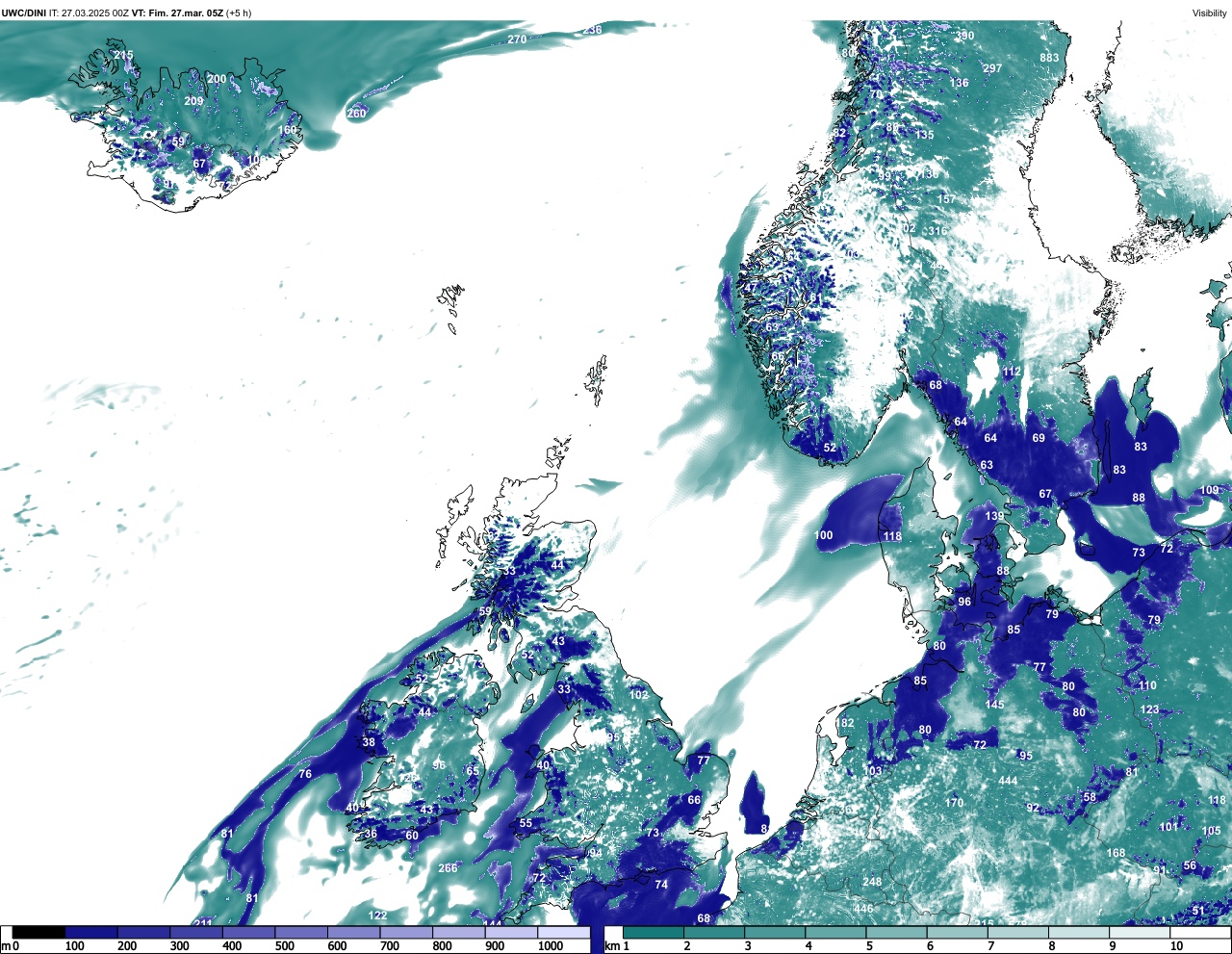Click the '700' meter legend label
The width and height of the screenshot is (1232, 954).
389,946
